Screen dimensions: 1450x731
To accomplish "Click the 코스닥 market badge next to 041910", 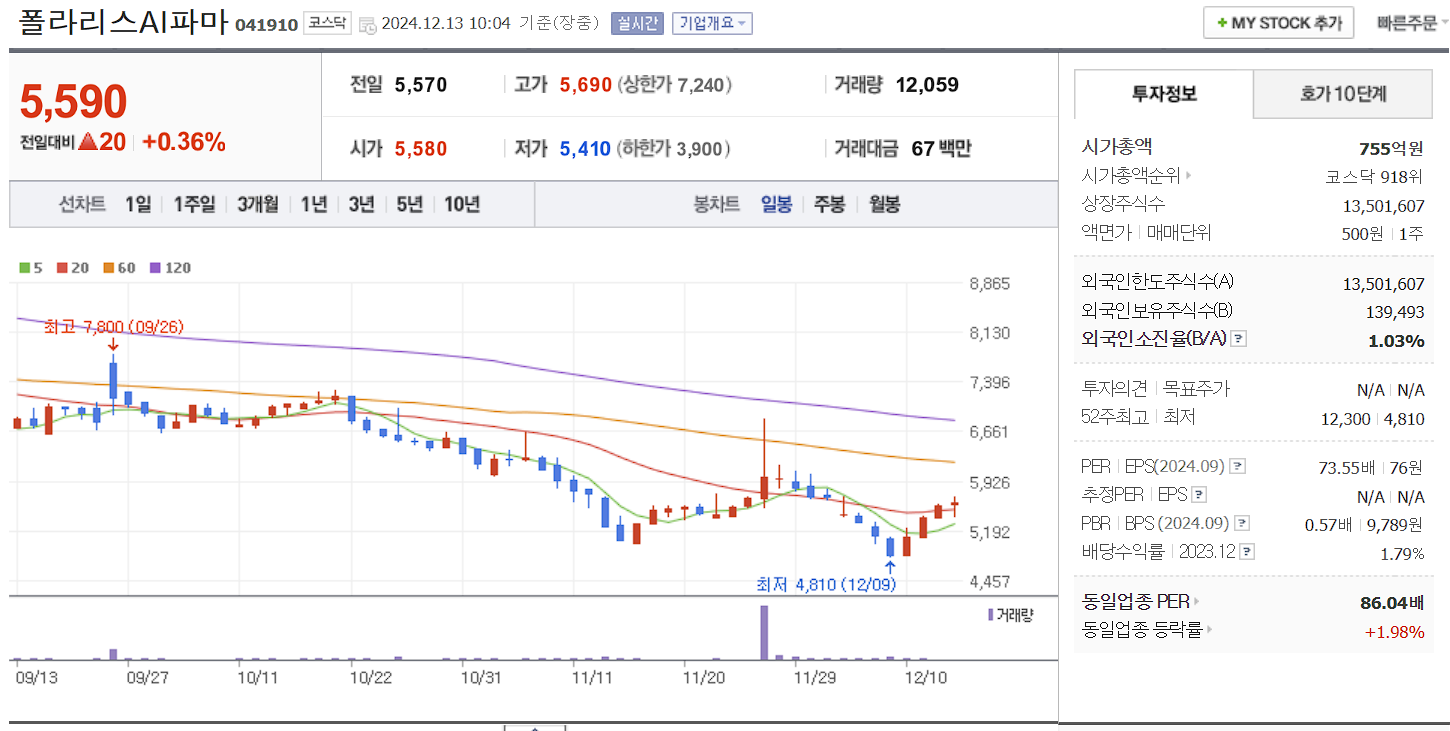I will [329, 22].
